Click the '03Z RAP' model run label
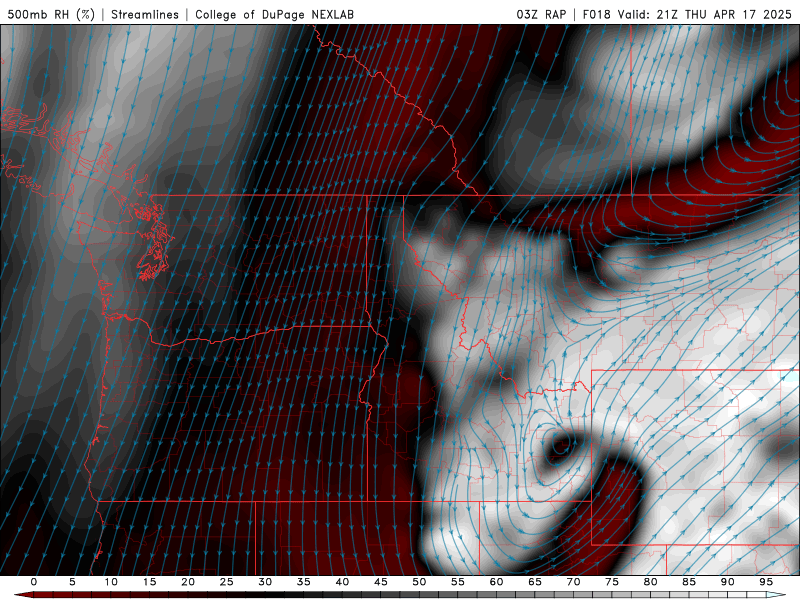Image resolution: width=800 pixels, height=600 pixels. click(x=541, y=14)
